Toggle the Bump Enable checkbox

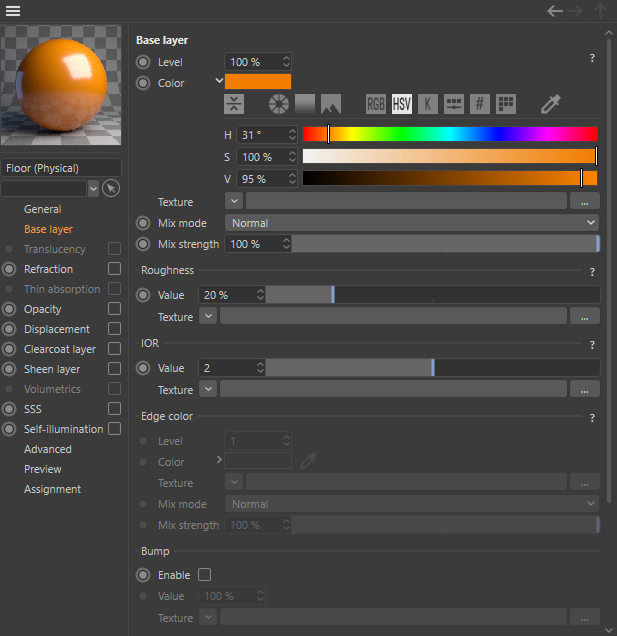(x=205, y=575)
